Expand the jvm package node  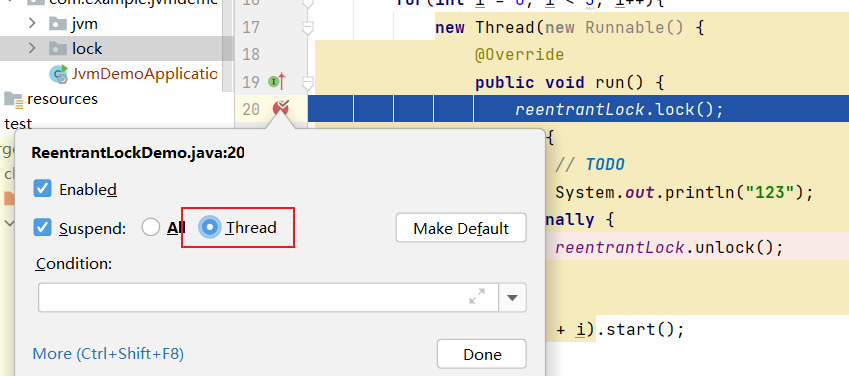32,23
